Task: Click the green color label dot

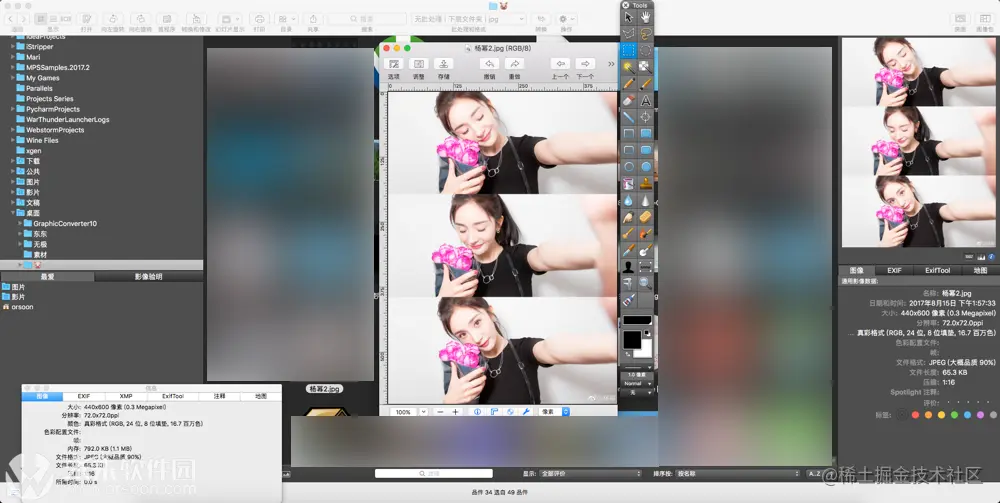Action: (x=954, y=414)
